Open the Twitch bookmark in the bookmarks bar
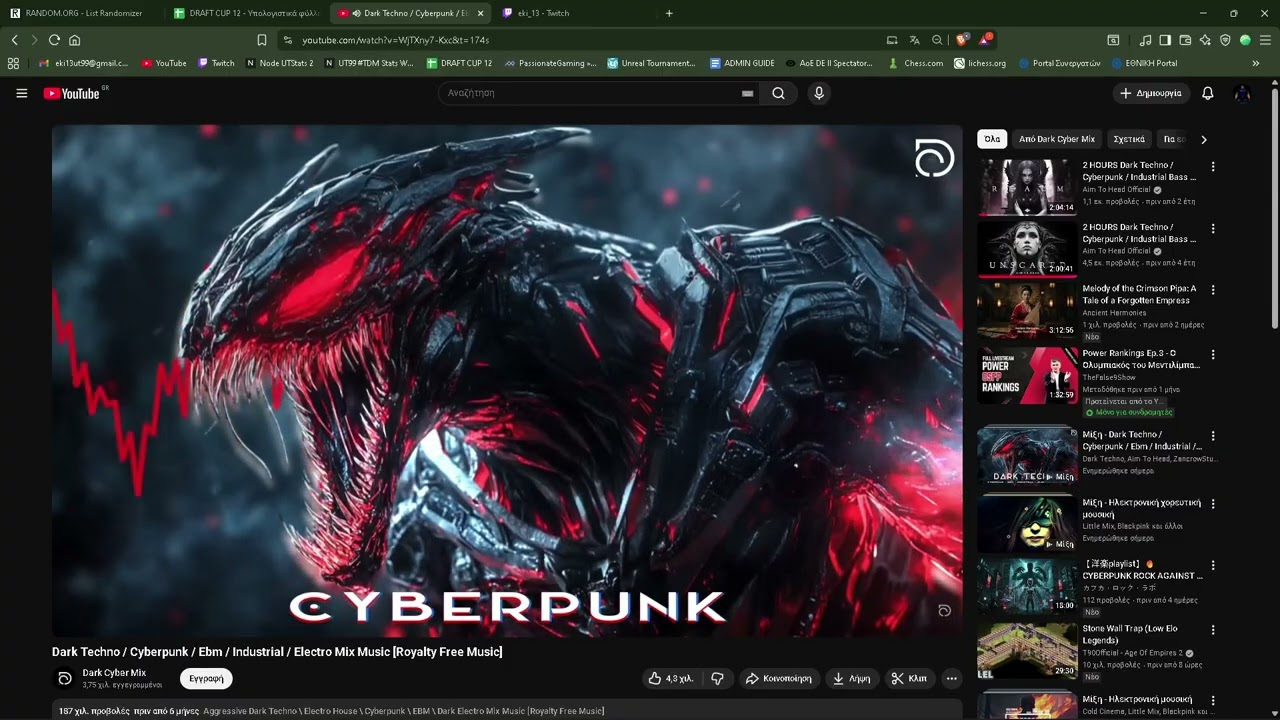1280x720 pixels. click(216, 63)
